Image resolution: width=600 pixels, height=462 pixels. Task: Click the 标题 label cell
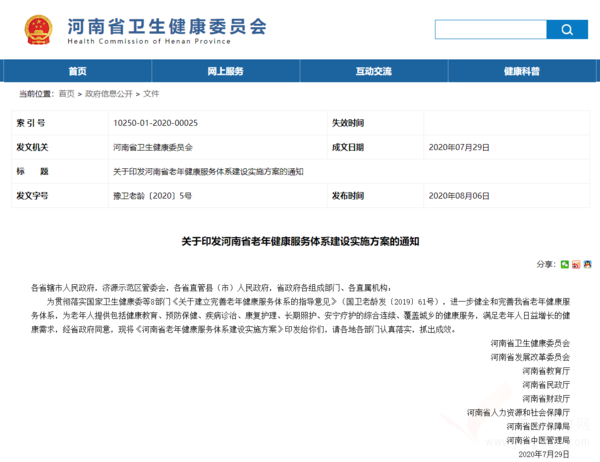(60, 171)
